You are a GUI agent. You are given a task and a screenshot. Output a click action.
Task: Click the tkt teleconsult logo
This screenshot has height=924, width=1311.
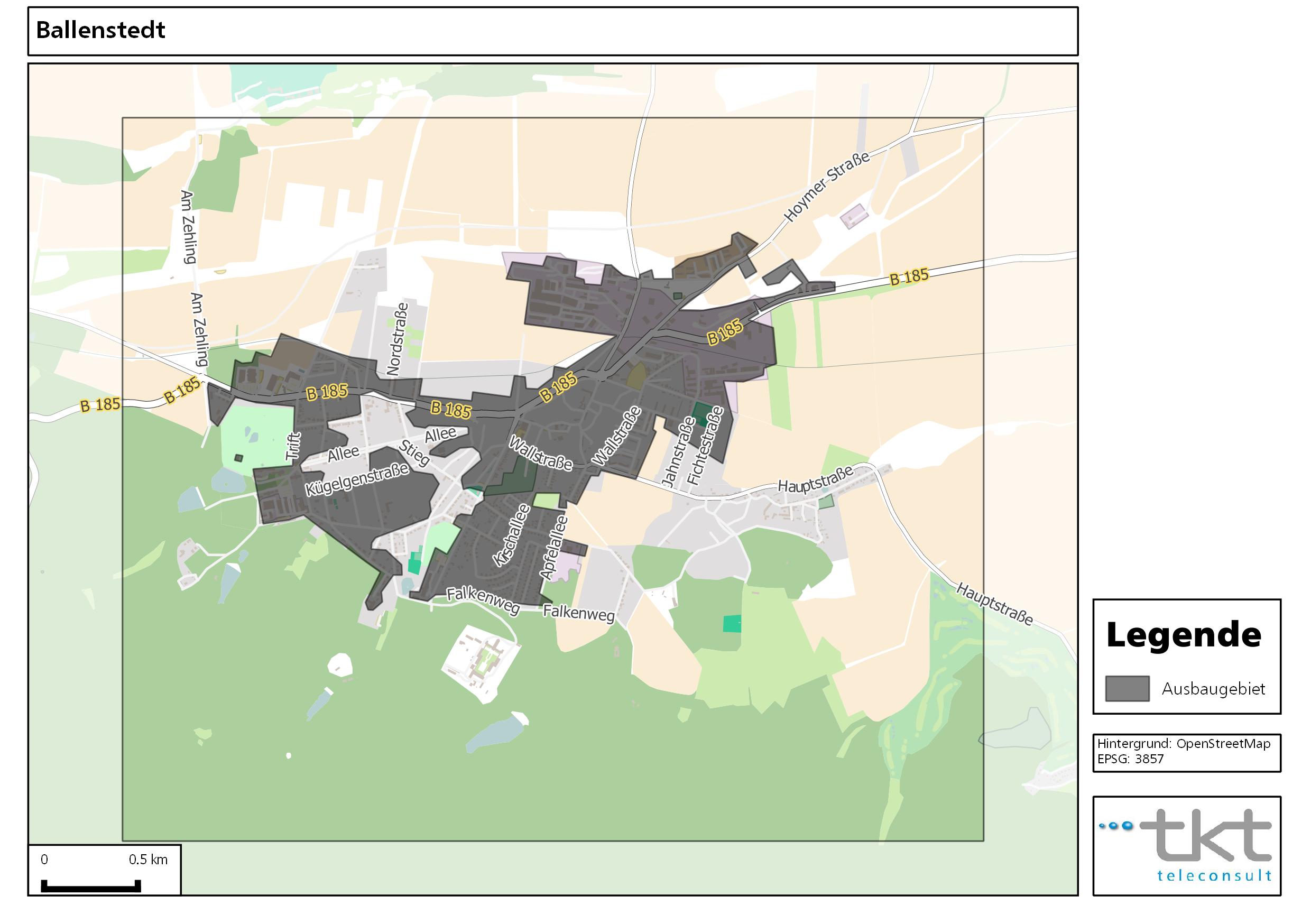click(1187, 846)
